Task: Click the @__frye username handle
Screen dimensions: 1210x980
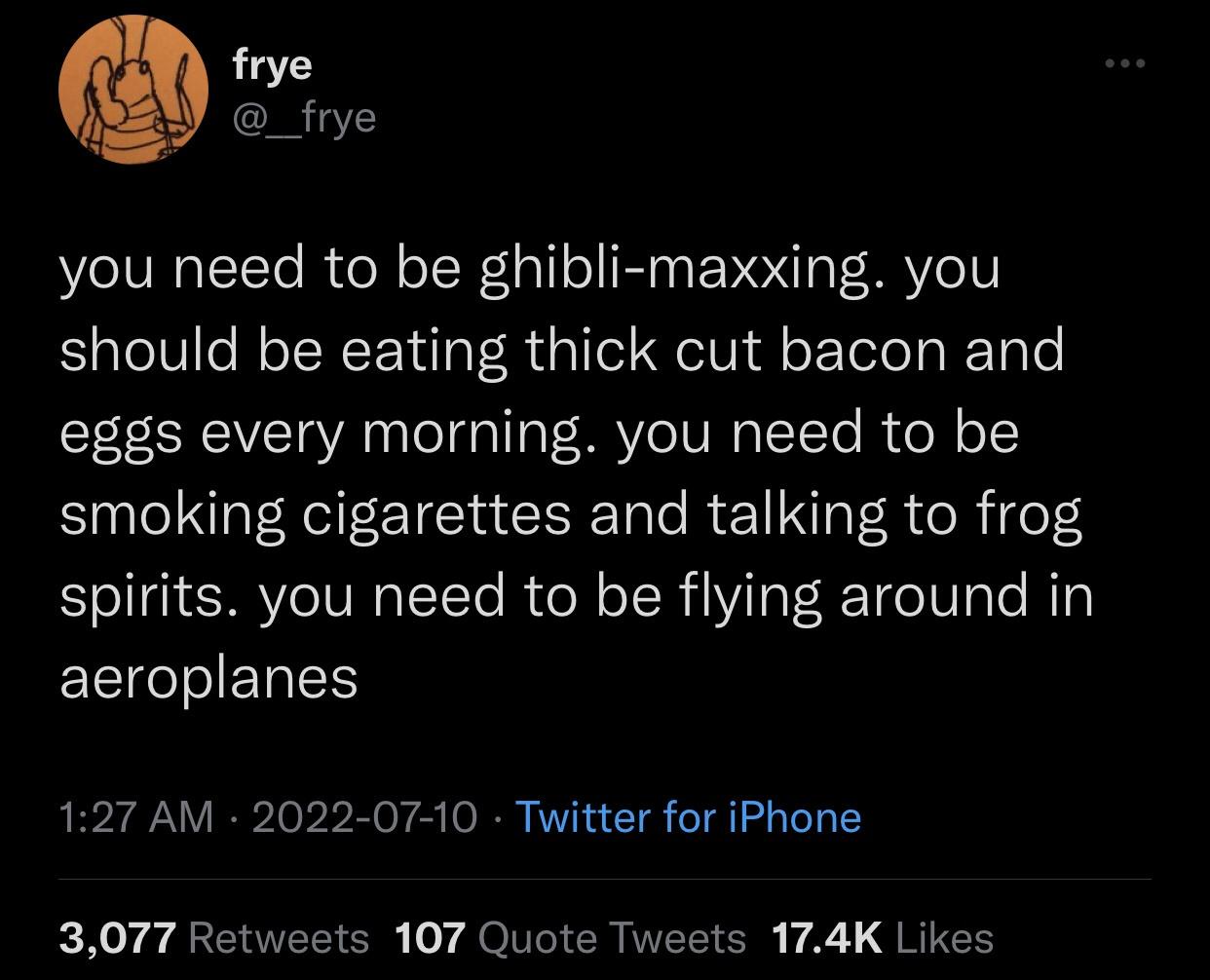Action: click(x=304, y=117)
